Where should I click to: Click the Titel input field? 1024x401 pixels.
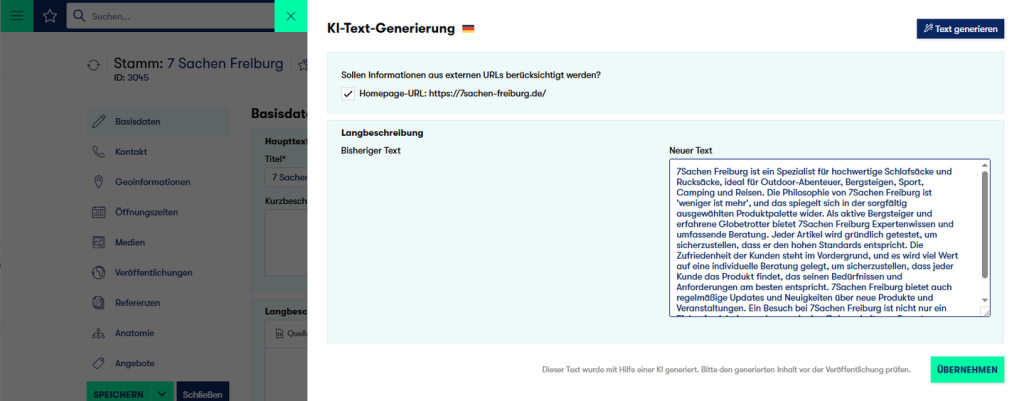pyautogui.click(x=286, y=178)
